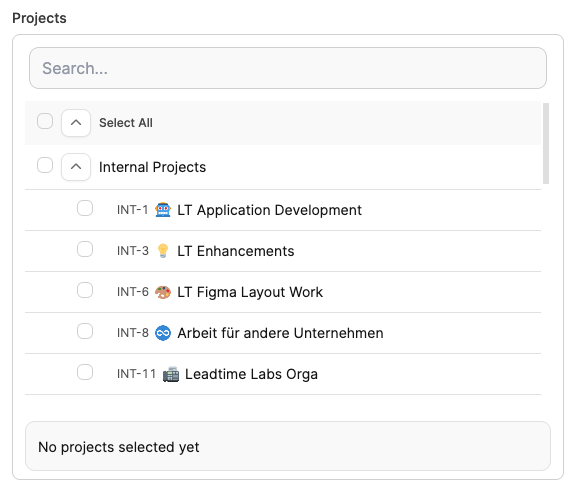Click the Select All label text
578x494 pixels.
click(x=126, y=123)
